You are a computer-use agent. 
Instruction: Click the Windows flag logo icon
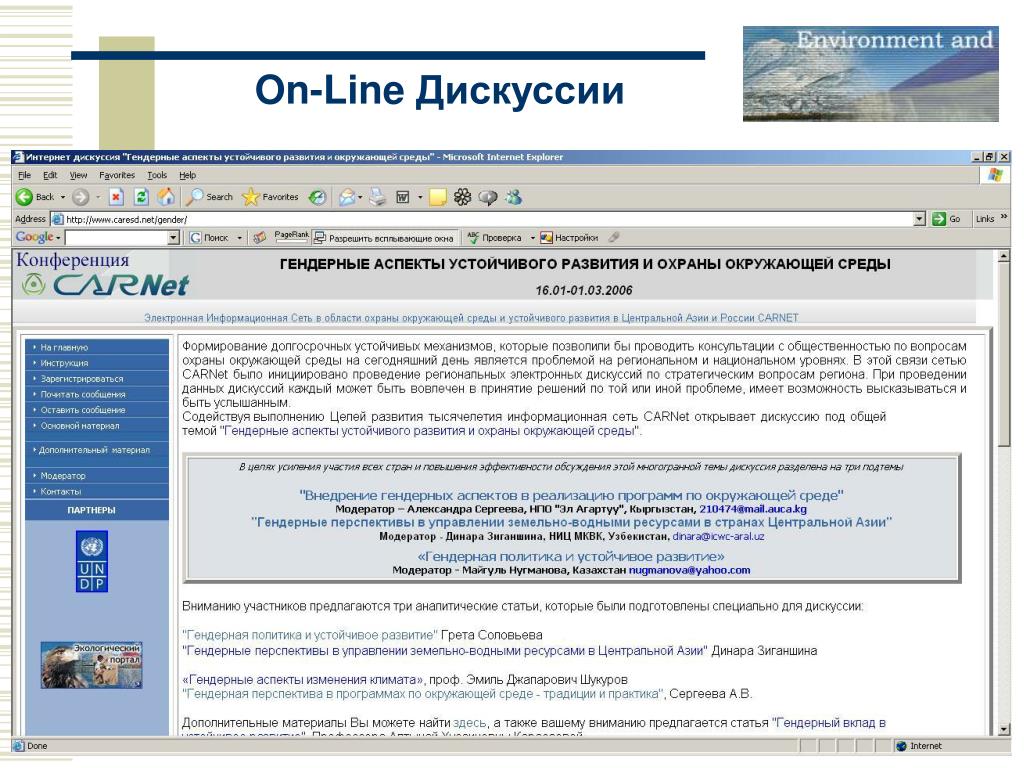pyautogui.click(x=995, y=175)
